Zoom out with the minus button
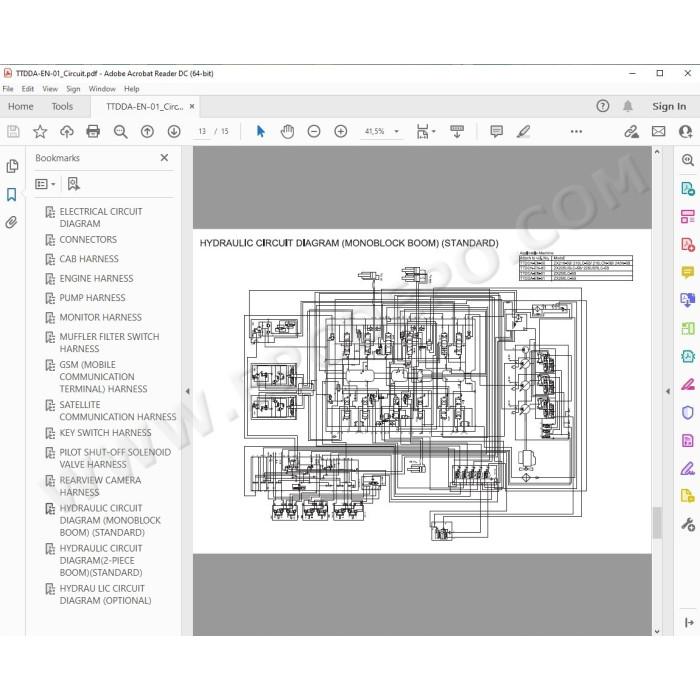Viewport: 700px width, 700px height. pos(314,131)
